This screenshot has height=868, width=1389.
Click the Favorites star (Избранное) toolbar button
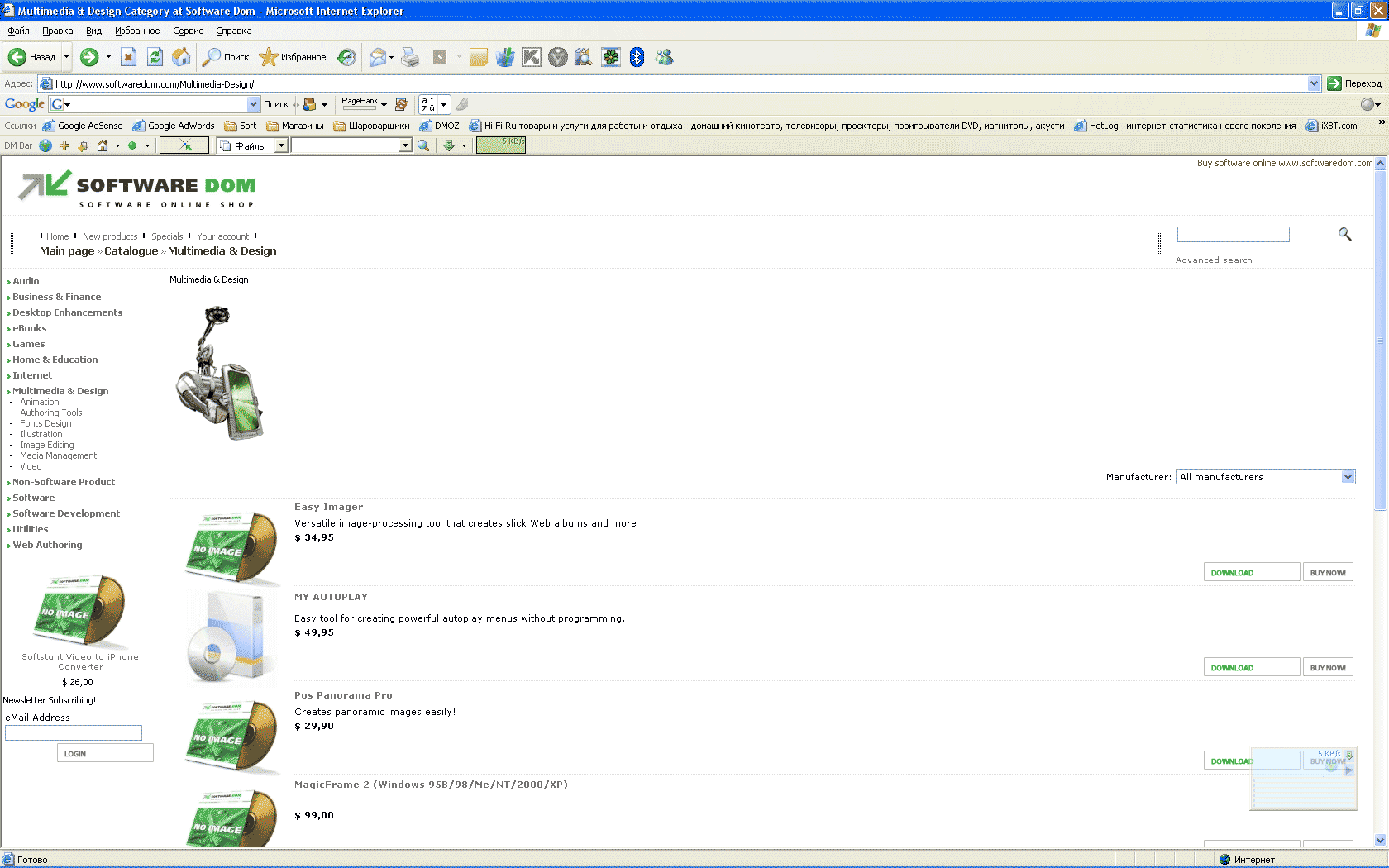coord(294,57)
